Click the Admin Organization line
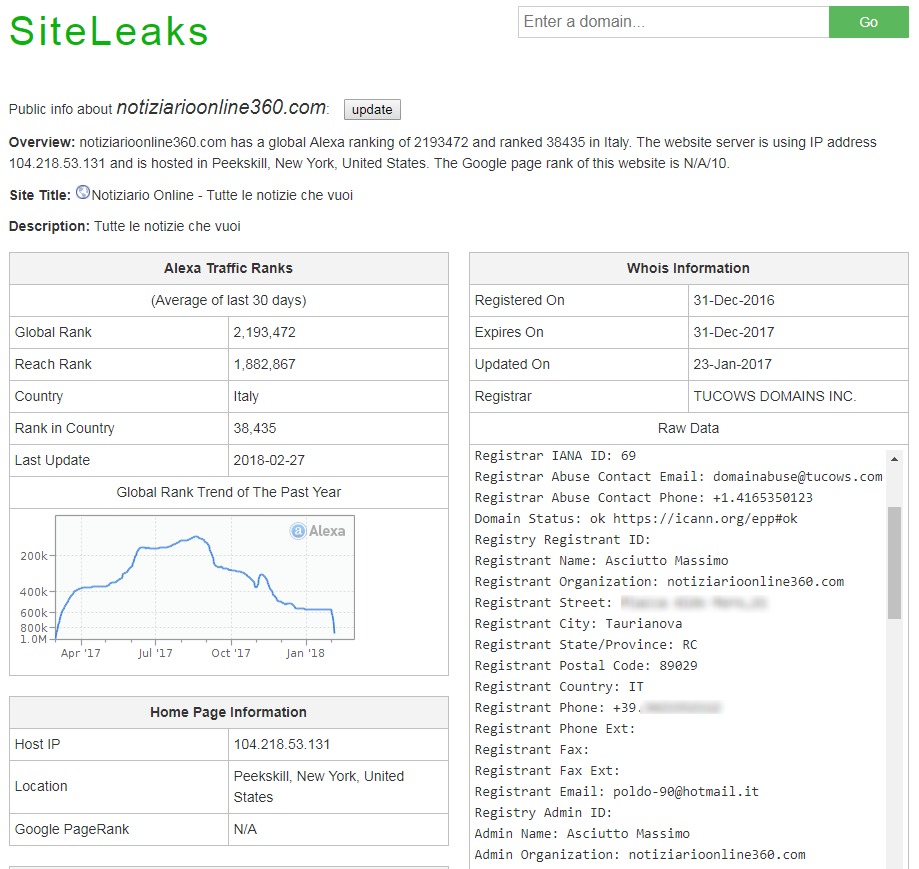Image resolution: width=919 pixels, height=869 pixels. (x=640, y=855)
